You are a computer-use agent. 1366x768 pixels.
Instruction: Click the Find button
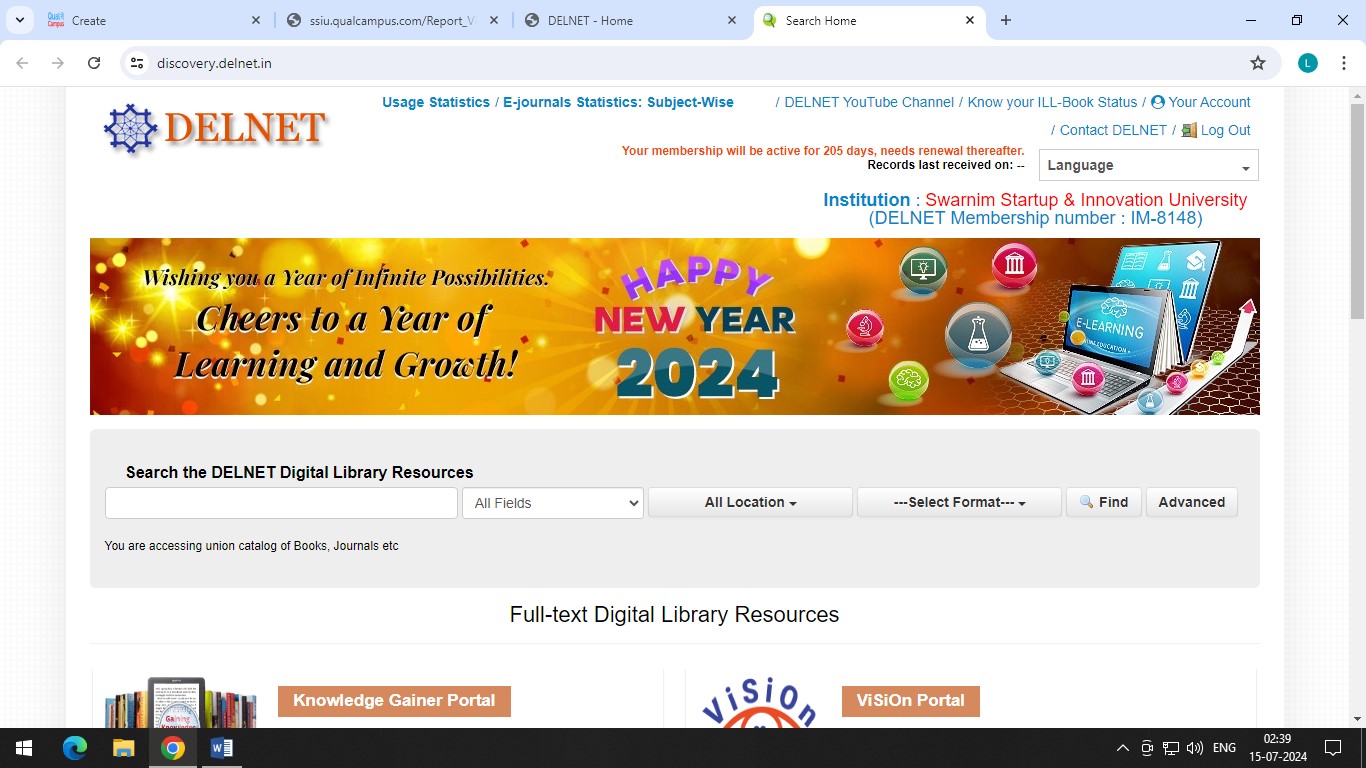pyautogui.click(x=1104, y=502)
